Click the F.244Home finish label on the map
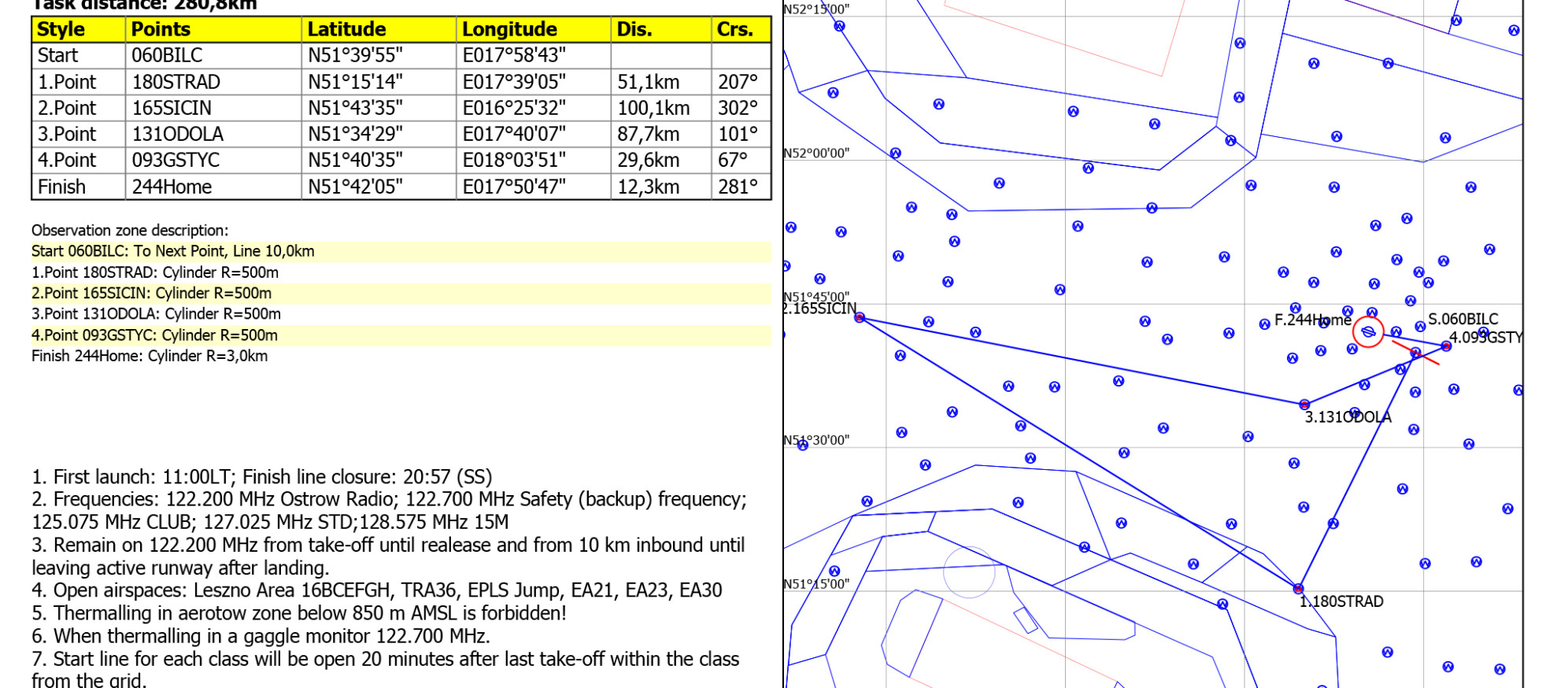The width and height of the screenshot is (1568, 688). (1312, 320)
